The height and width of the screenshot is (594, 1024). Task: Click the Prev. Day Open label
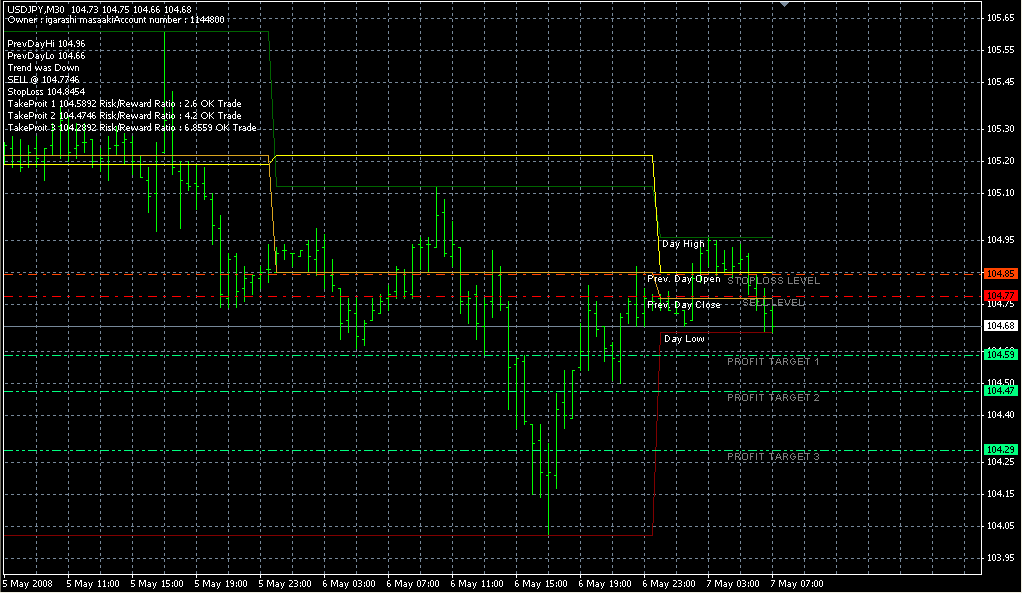[683, 279]
